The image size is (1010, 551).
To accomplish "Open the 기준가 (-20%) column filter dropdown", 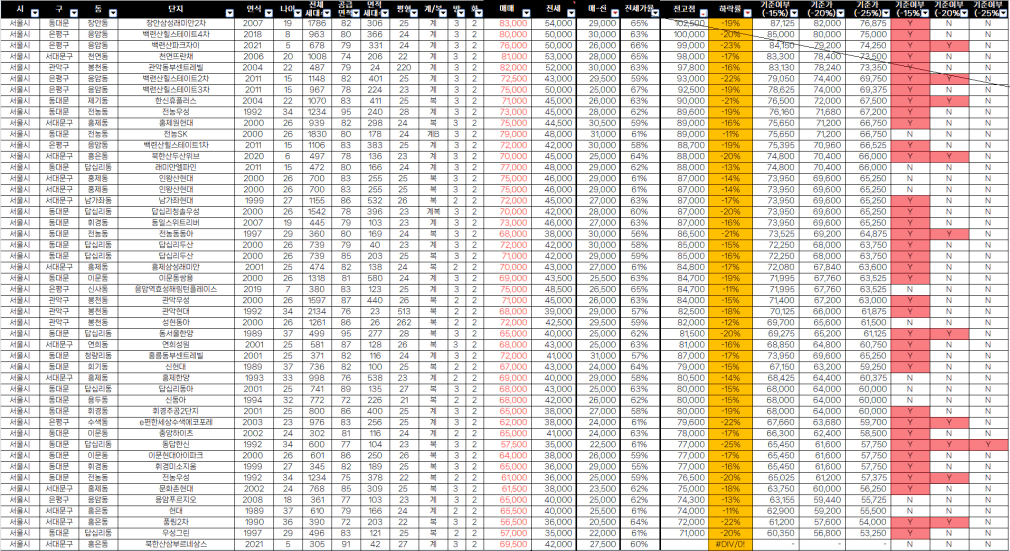I will (839, 13).
